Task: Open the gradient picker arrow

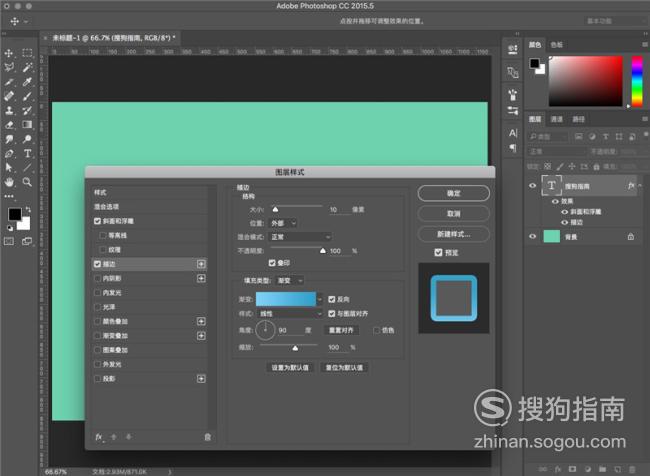Action: tap(320, 299)
